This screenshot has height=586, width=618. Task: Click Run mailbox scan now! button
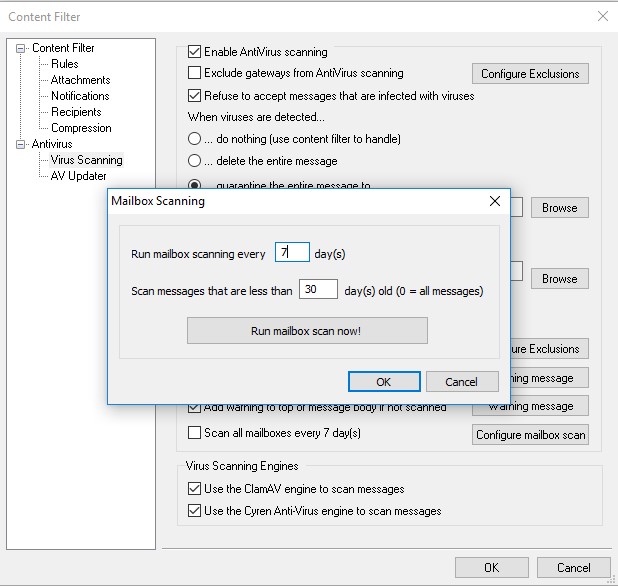307,331
